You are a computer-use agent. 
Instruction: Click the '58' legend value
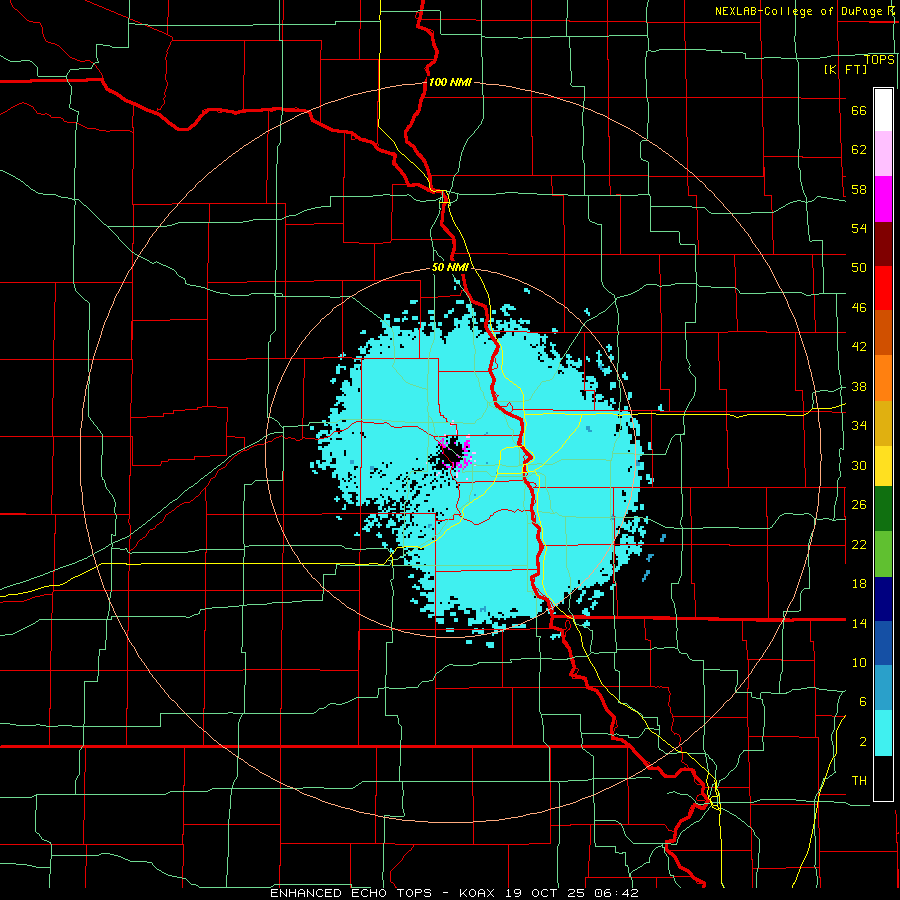[x=859, y=189]
